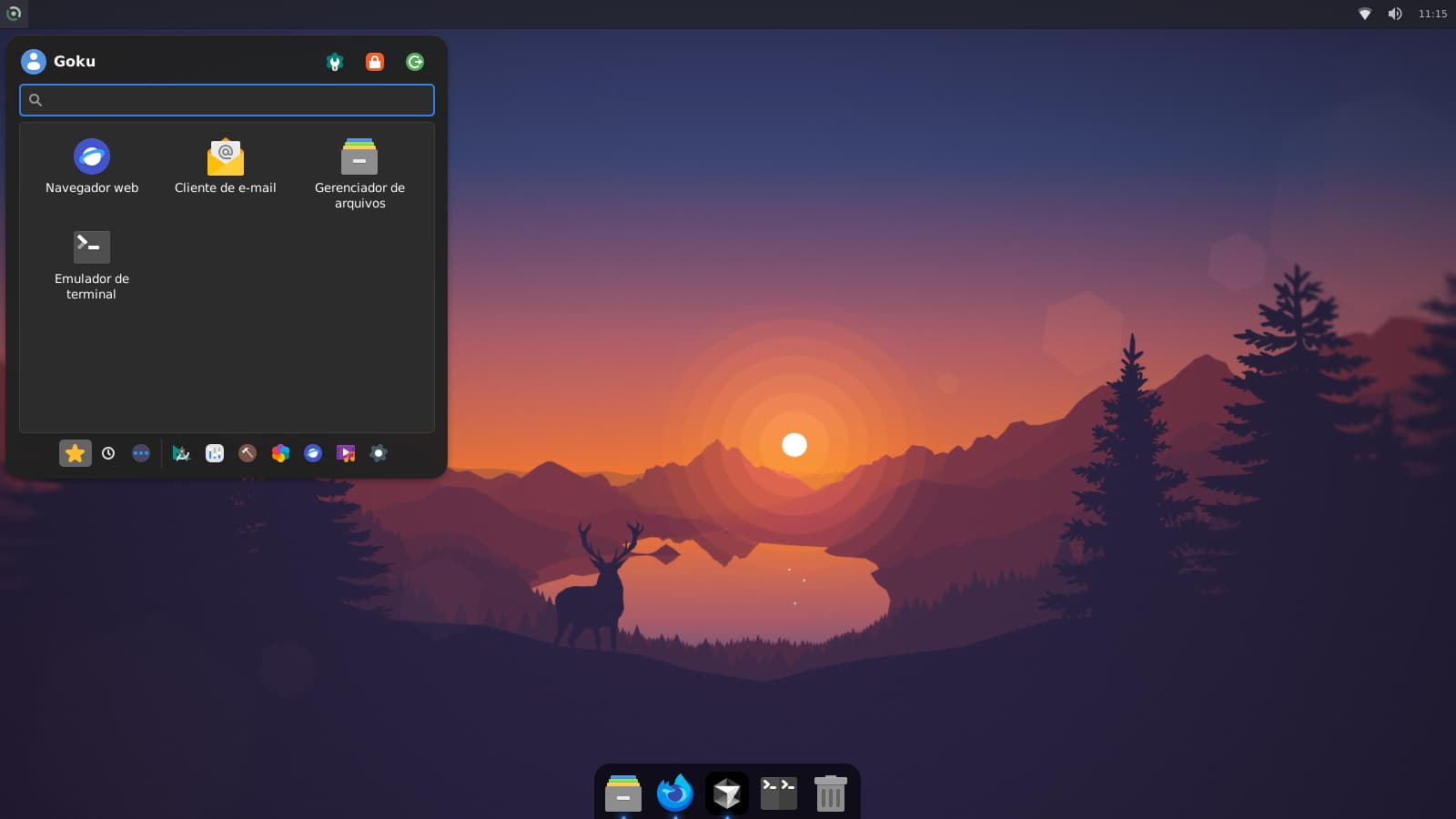Open file manager from the dock

623,794
